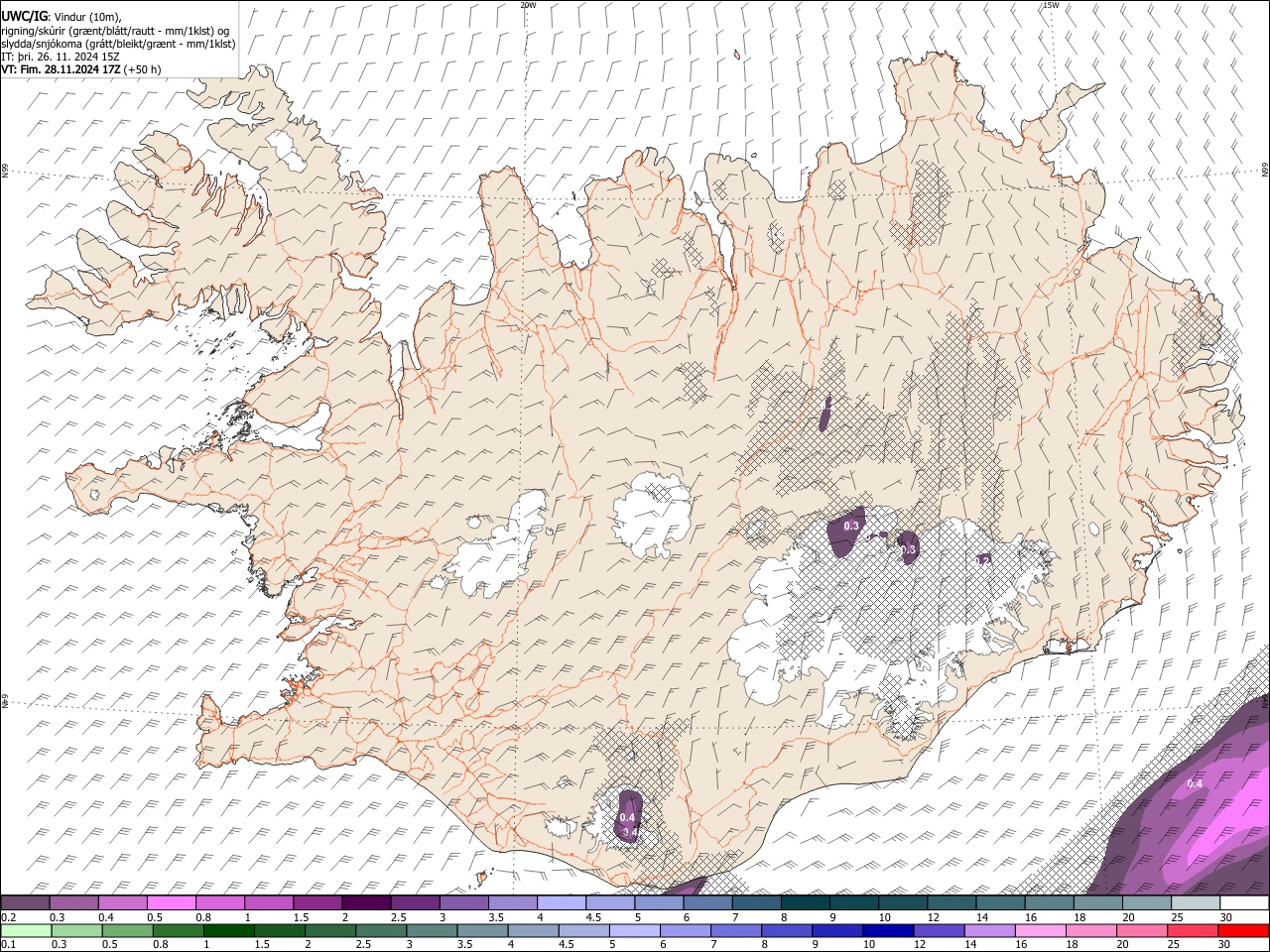1270x952 pixels.
Task: Select the light pink swatch labeled 16 in lower scale
Action: (1039, 930)
